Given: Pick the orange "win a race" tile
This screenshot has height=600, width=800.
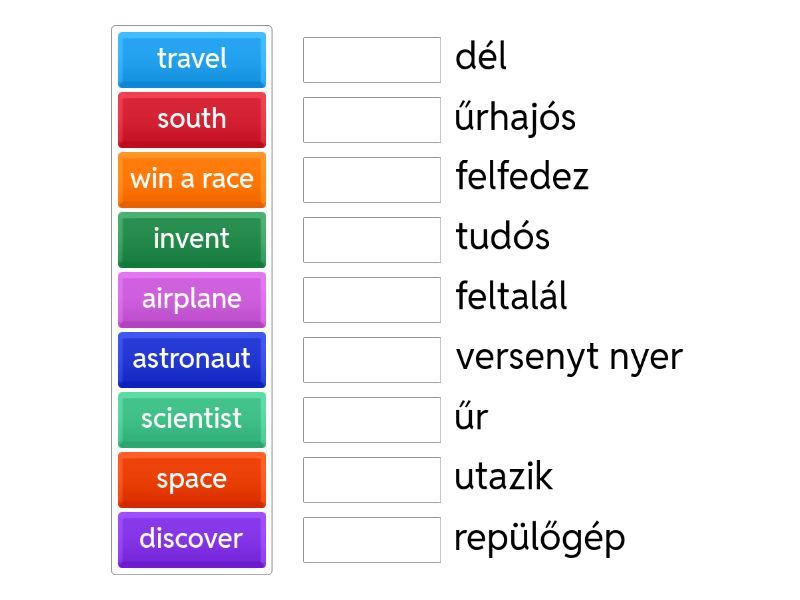Looking at the screenshot, I should point(191,179).
